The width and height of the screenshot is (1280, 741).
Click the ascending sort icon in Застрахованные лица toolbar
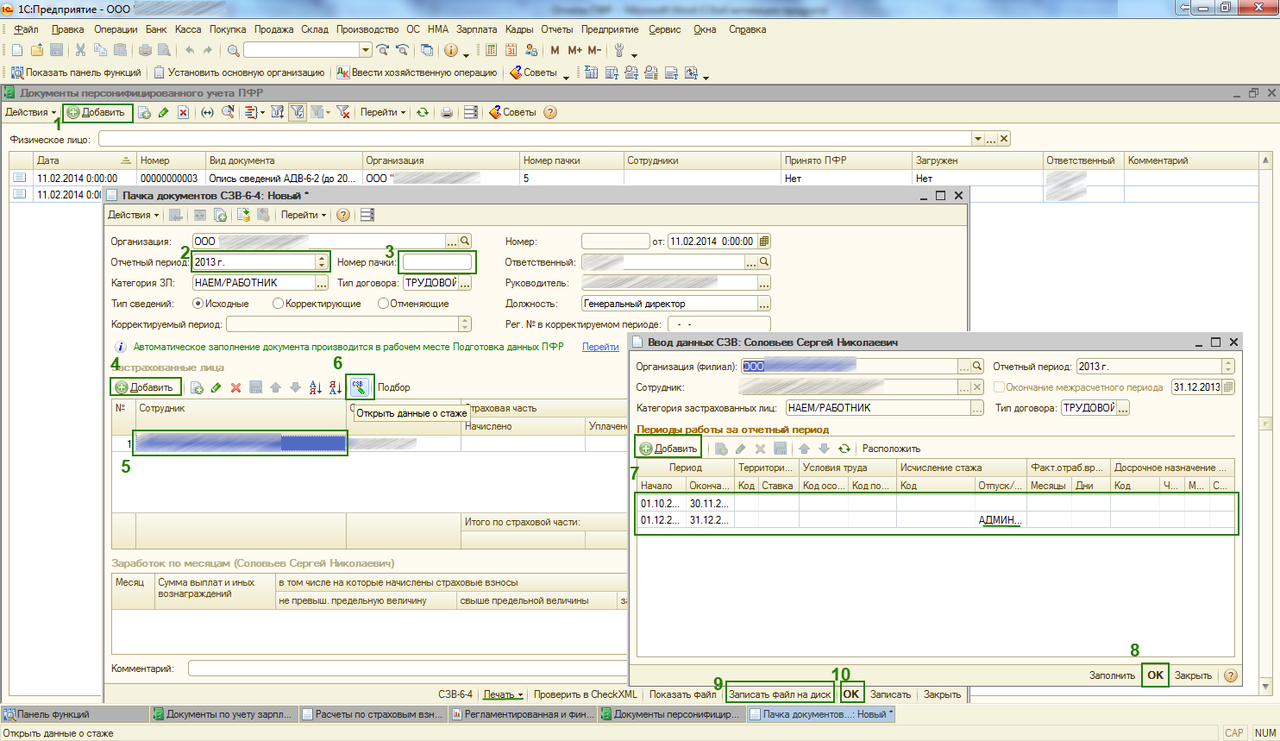315,387
